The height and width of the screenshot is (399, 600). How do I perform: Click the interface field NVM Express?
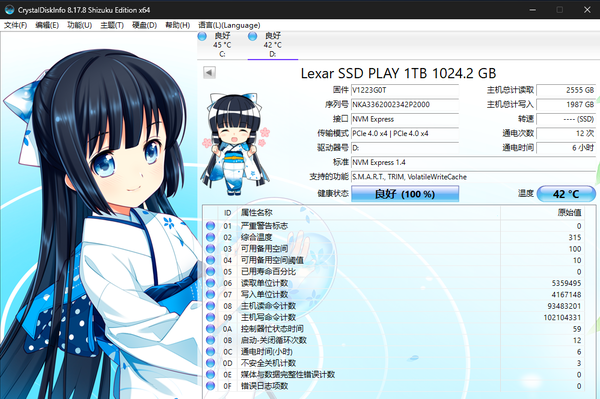405,119
